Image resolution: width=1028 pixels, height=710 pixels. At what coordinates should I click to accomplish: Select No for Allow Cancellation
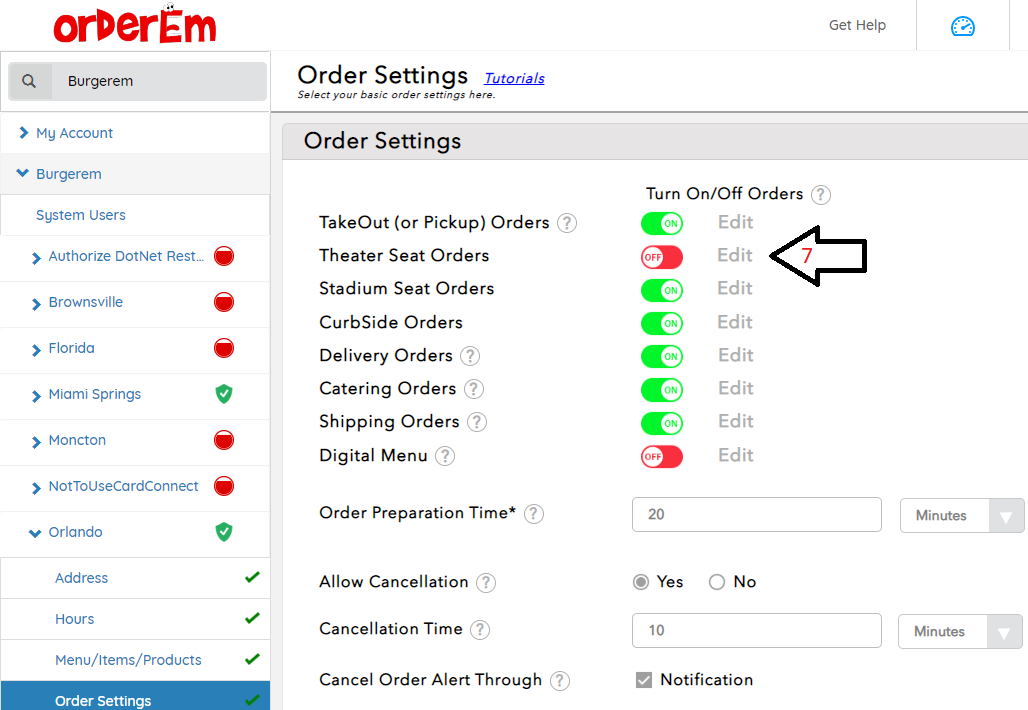pyautogui.click(x=717, y=582)
